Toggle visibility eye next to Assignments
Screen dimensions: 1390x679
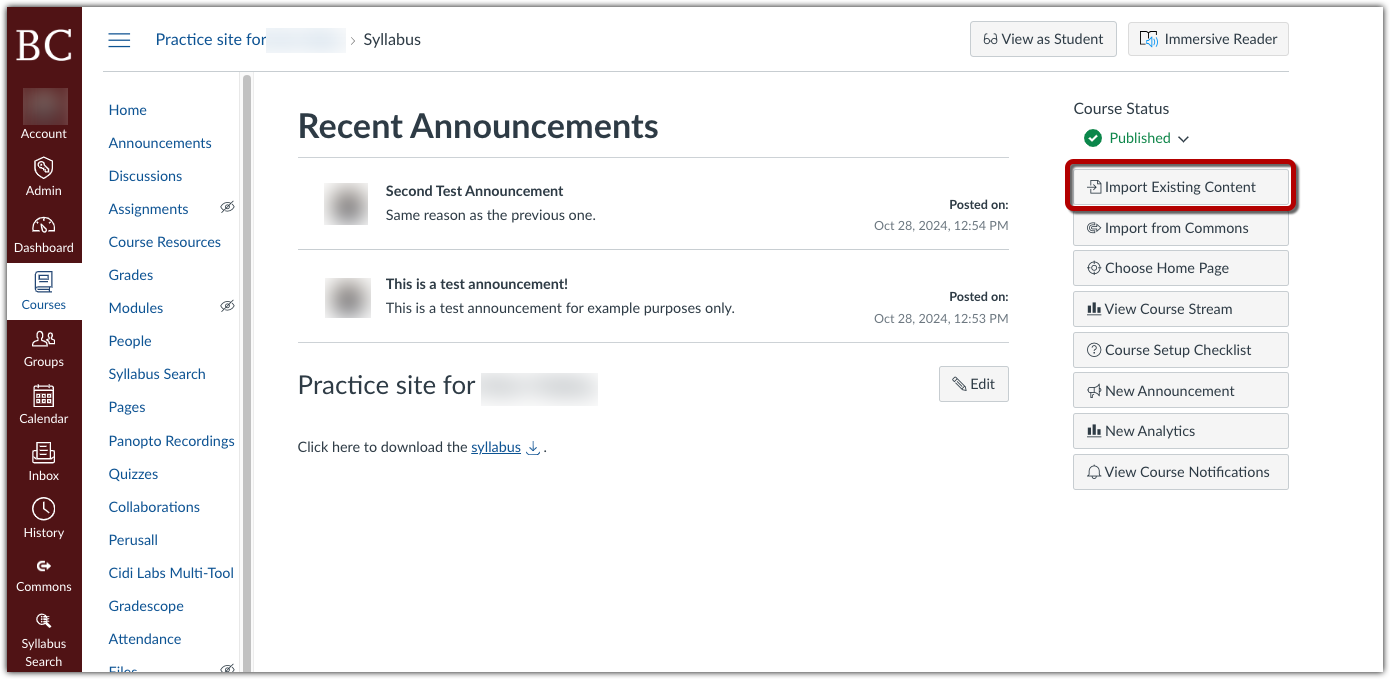tap(227, 206)
